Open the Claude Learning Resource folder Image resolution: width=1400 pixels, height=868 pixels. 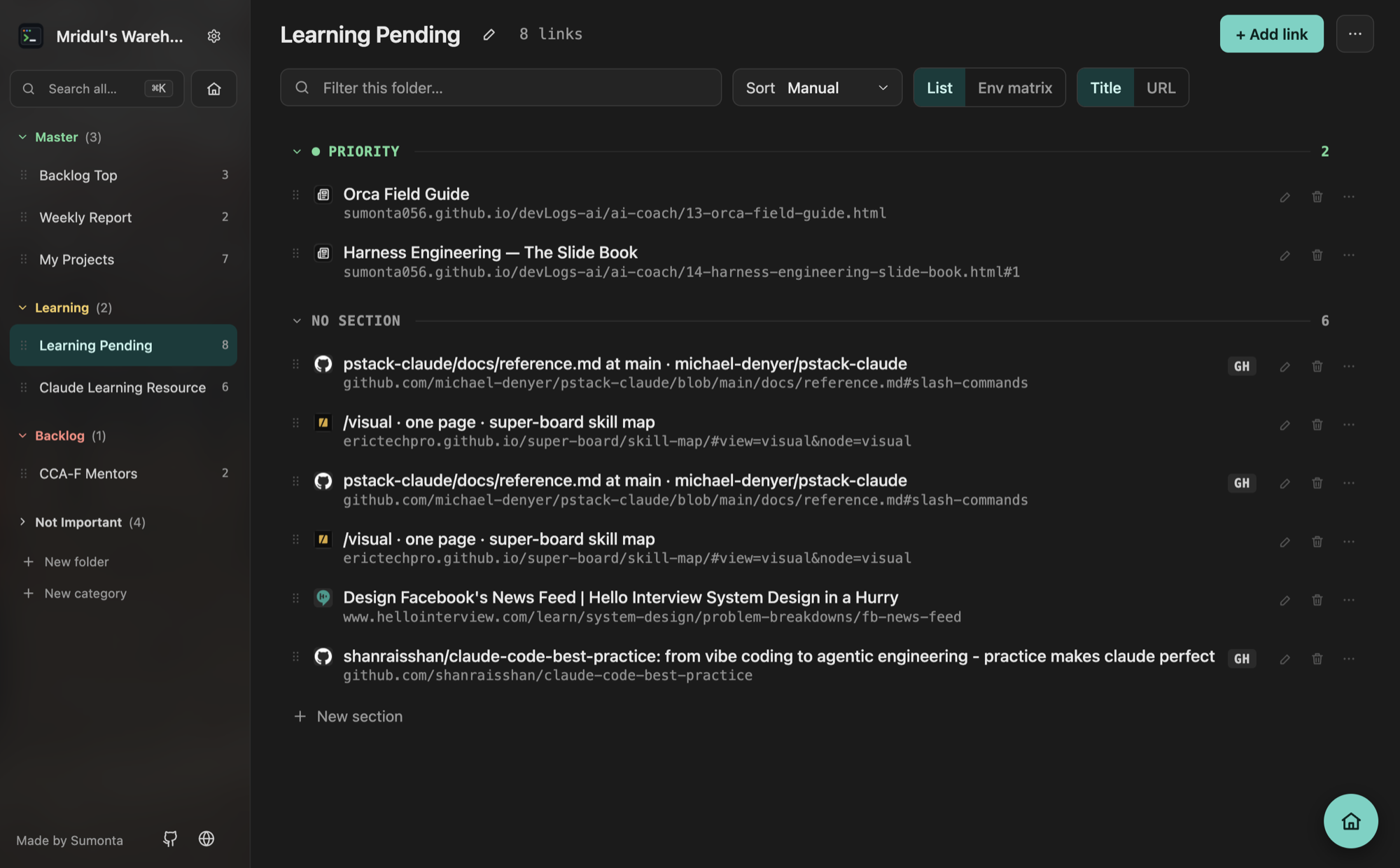pyautogui.click(x=123, y=387)
